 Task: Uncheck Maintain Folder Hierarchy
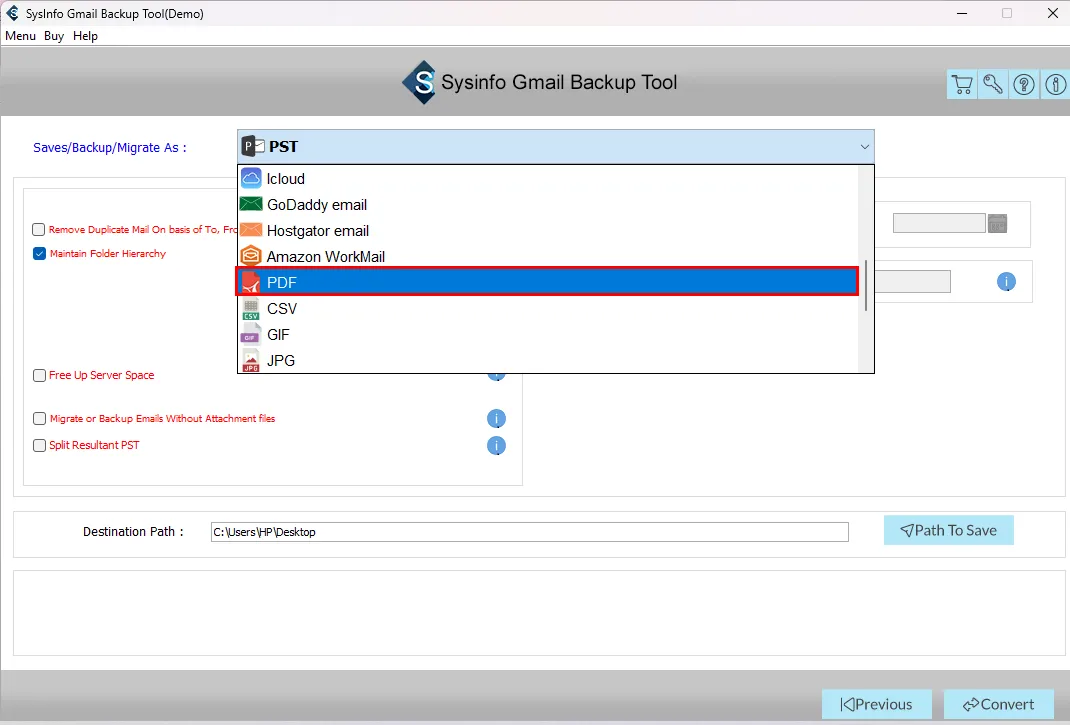40,253
